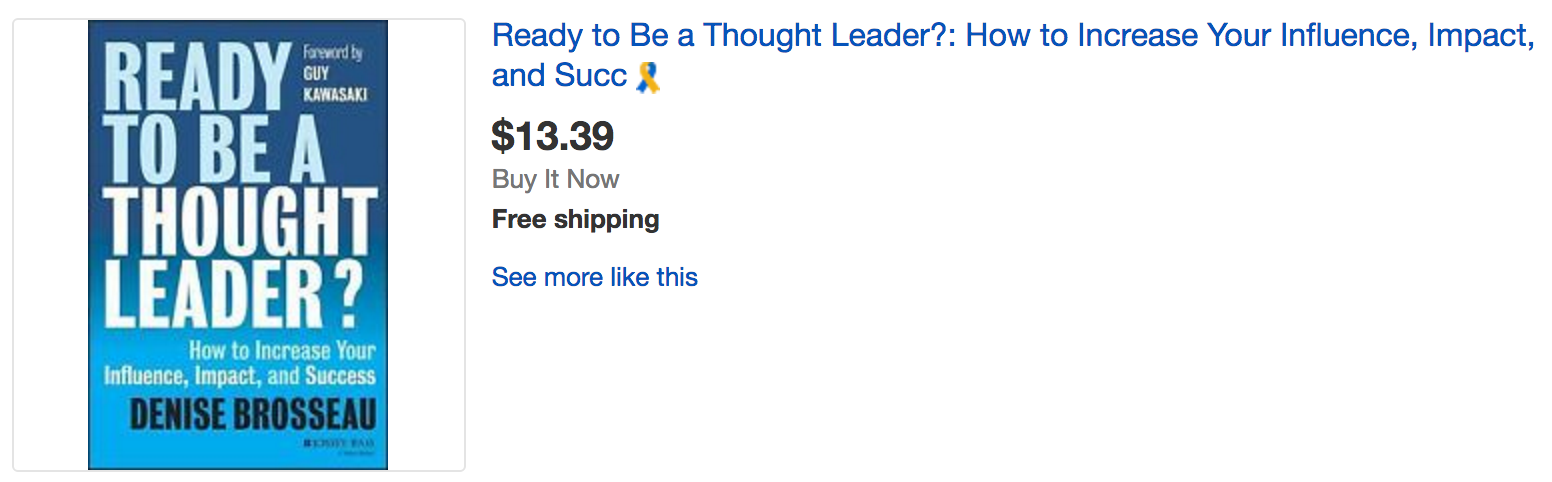Click the white margin right of the book cover
The width and height of the screenshot is (1552, 482).
425,245
